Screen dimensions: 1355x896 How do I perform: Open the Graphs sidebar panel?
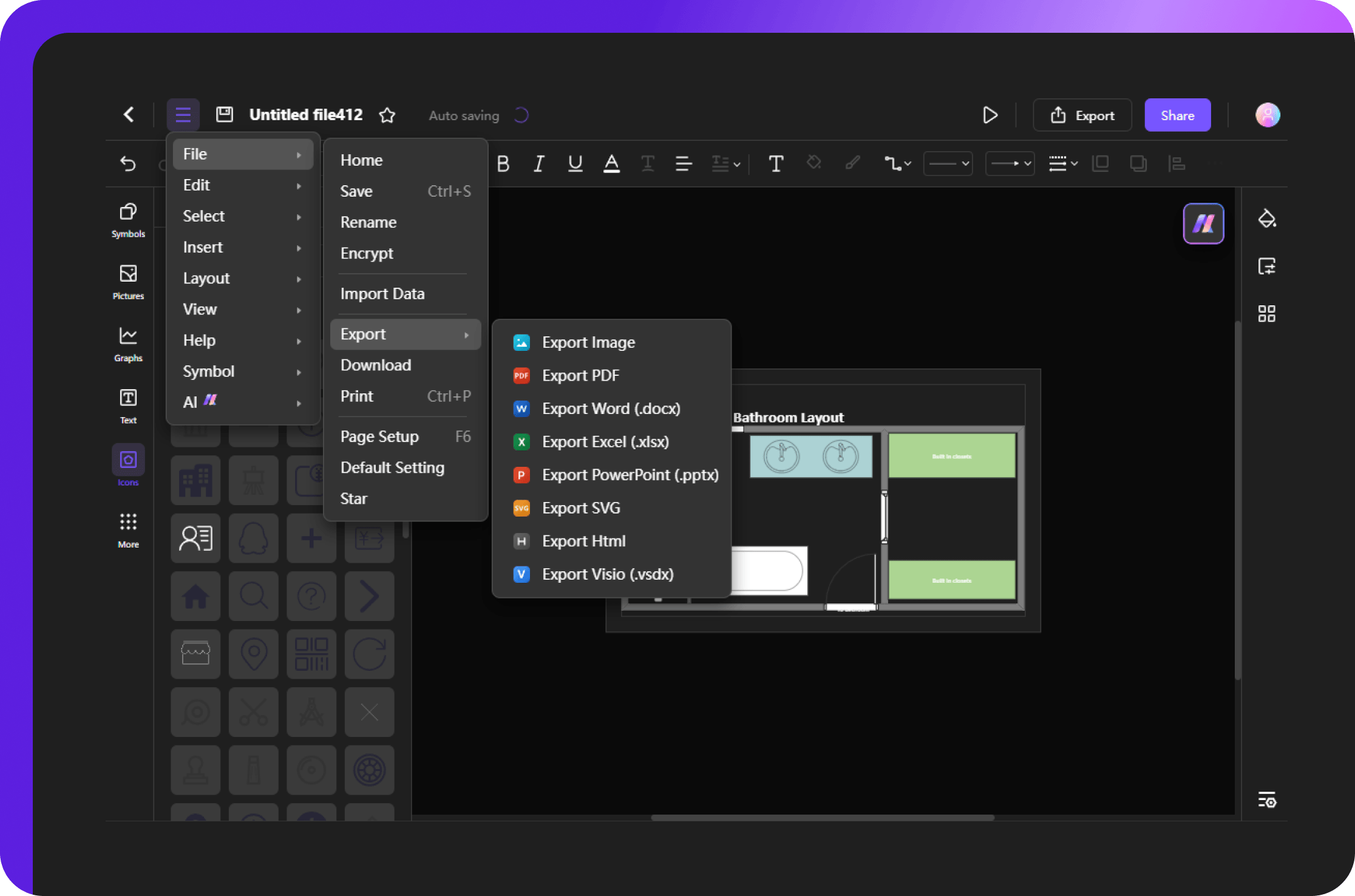(x=128, y=344)
